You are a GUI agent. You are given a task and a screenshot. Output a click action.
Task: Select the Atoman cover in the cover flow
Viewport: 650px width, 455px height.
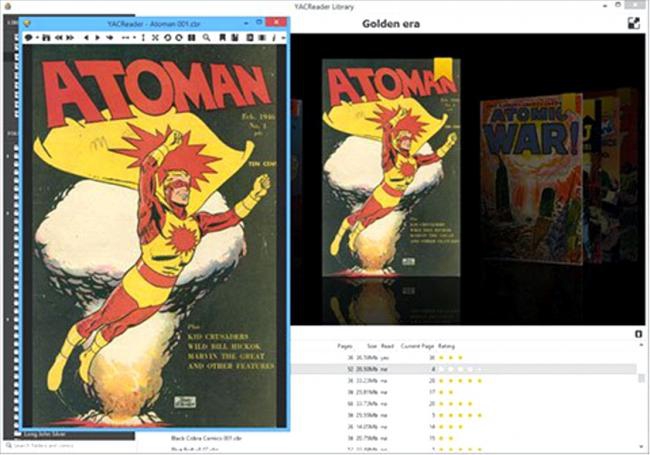(x=391, y=168)
